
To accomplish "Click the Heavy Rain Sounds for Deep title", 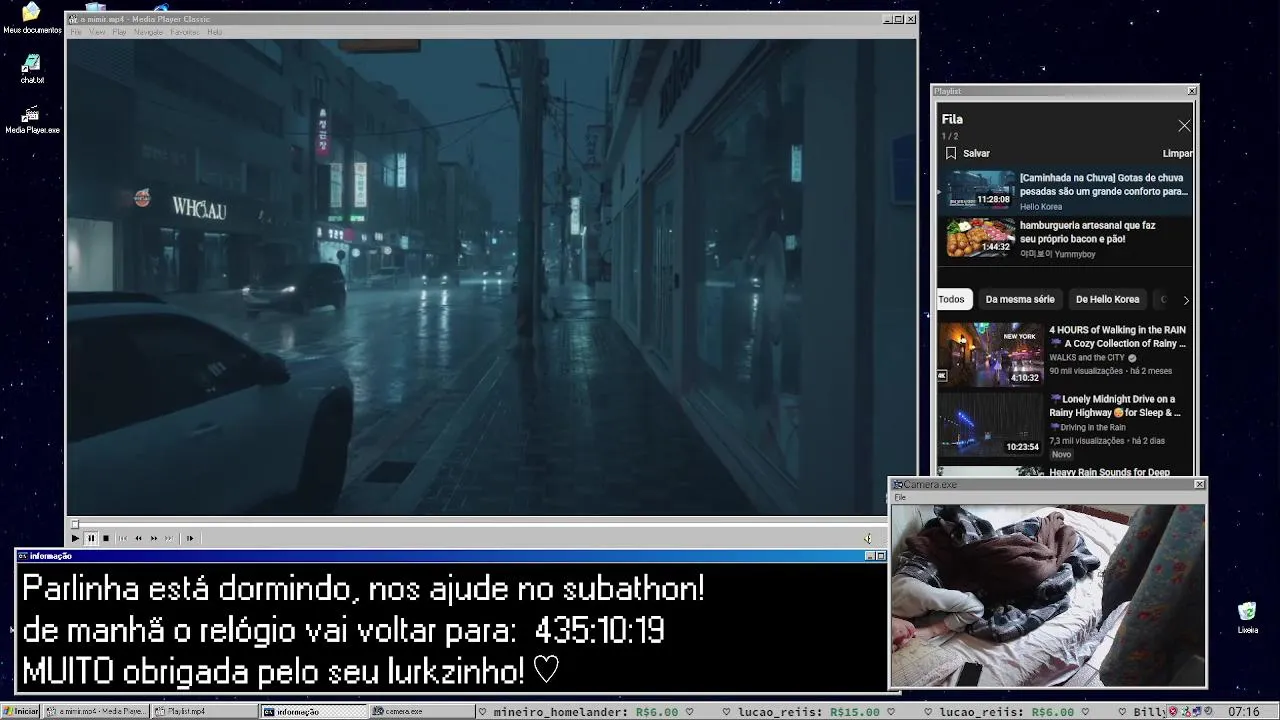I will click(x=1109, y=472).
